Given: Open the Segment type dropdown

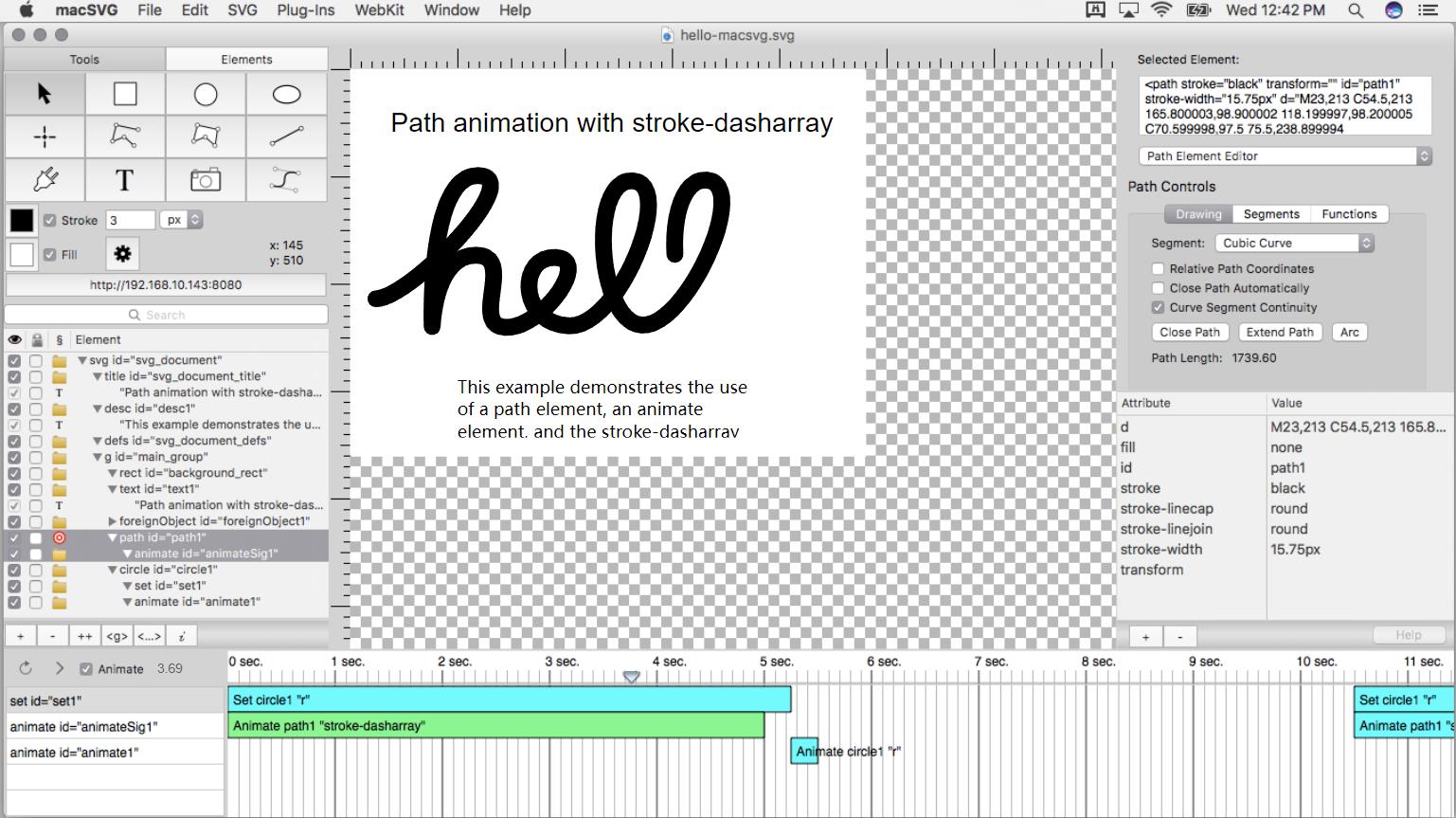Looking at the screenshot, I should coord(1294,243).
